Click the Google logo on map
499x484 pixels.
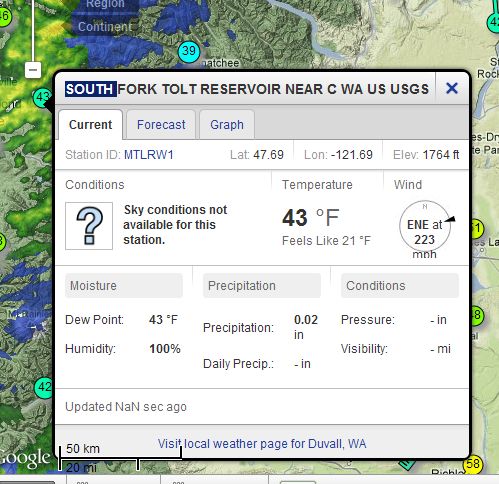(25, 458)
